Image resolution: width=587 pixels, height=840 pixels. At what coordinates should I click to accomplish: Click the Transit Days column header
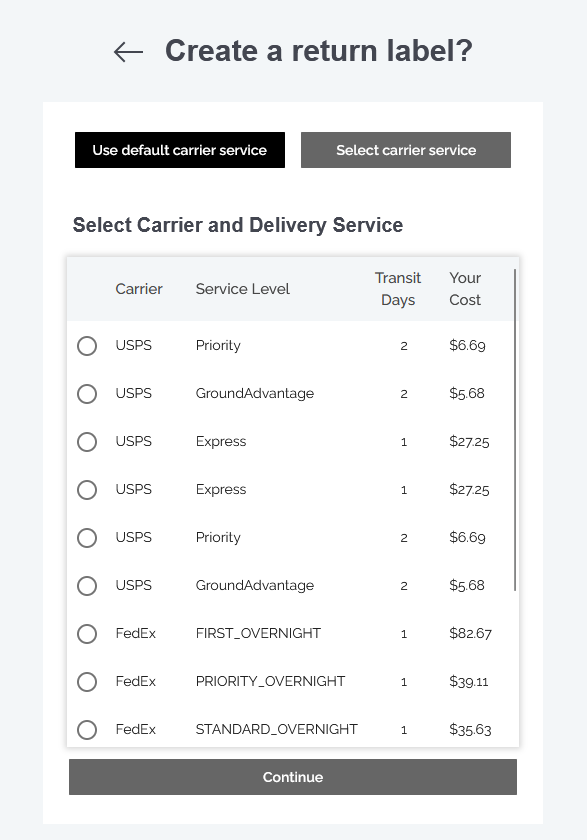pos(398,289)
